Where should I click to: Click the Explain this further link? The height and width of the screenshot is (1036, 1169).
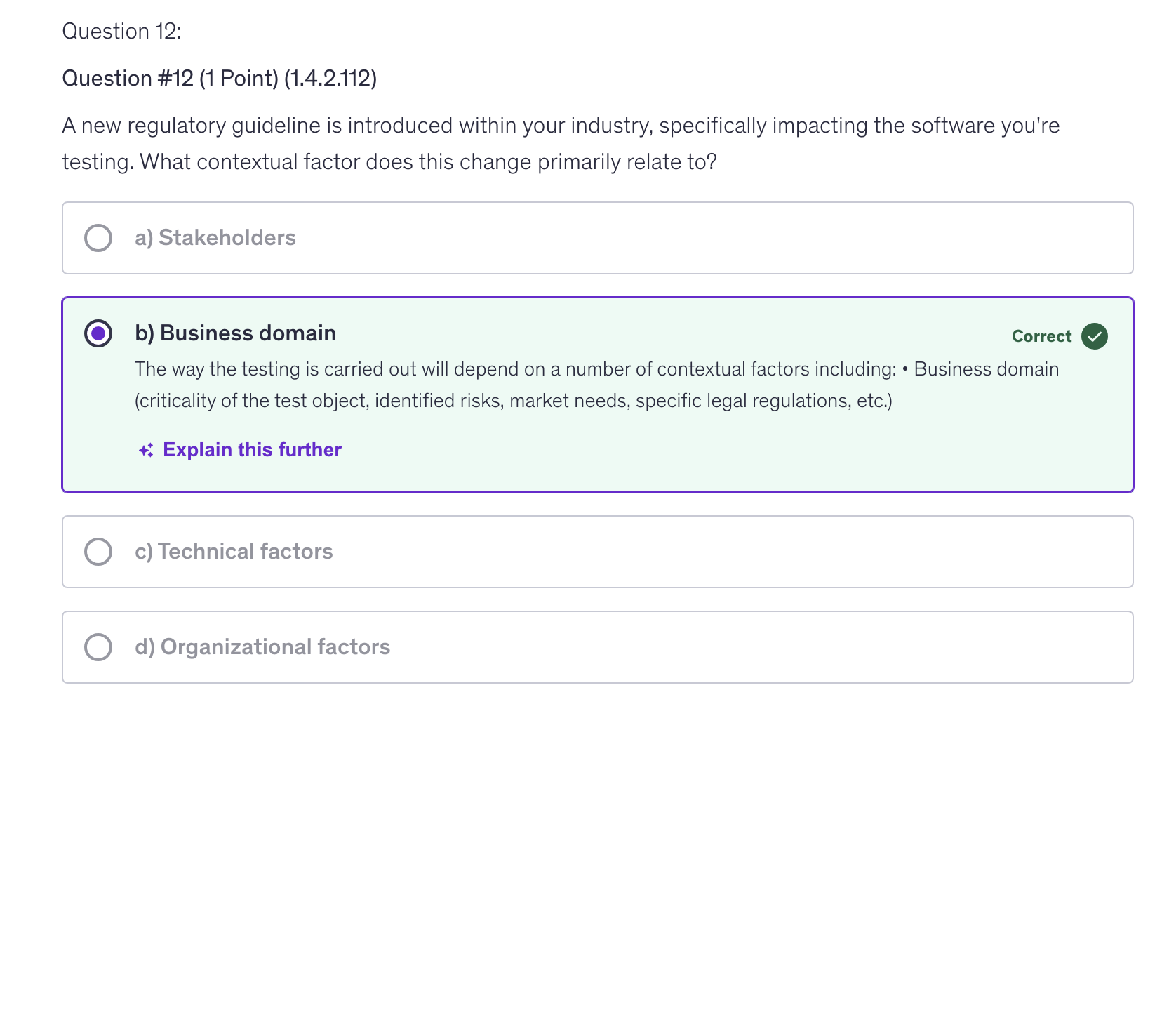pos(252,450)
